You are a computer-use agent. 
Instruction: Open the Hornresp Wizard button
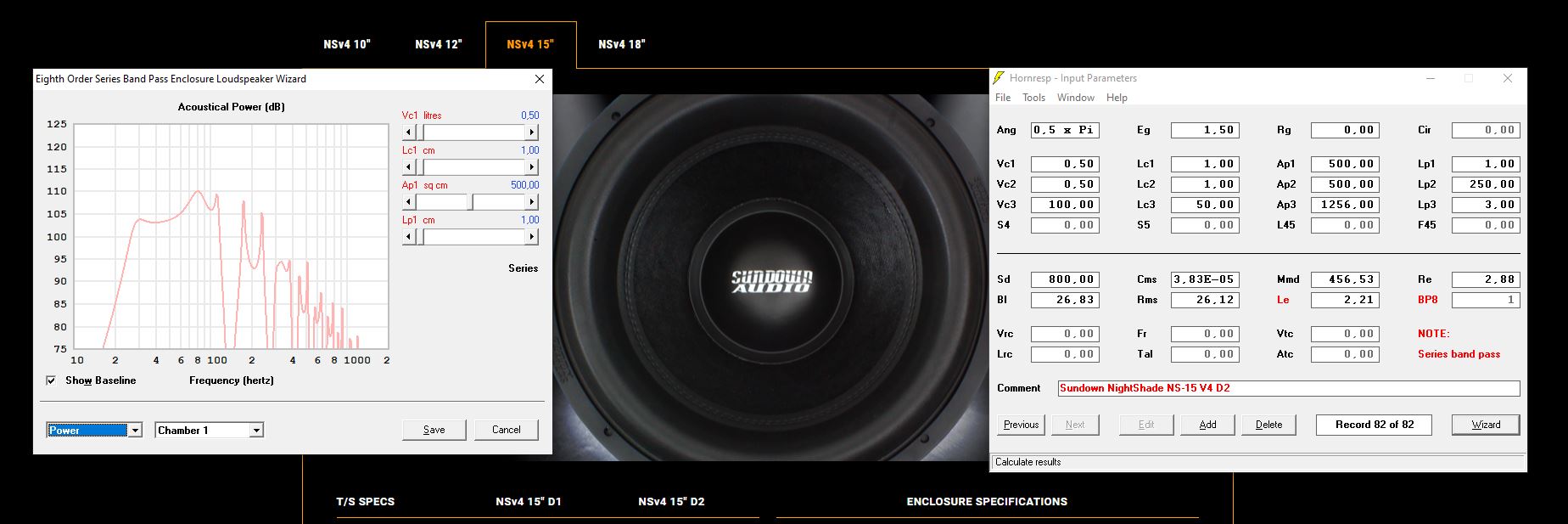1486,425
